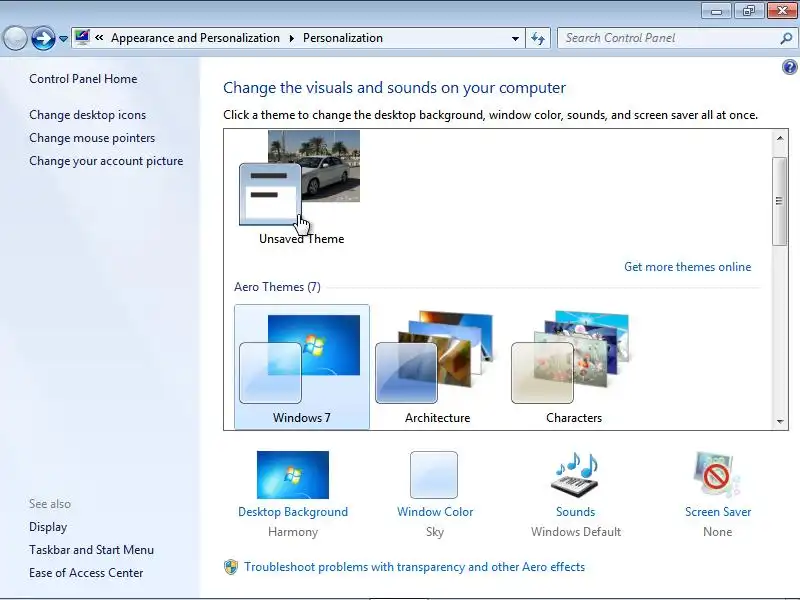Open Help with the question mark icon

(x=789, y=67)
